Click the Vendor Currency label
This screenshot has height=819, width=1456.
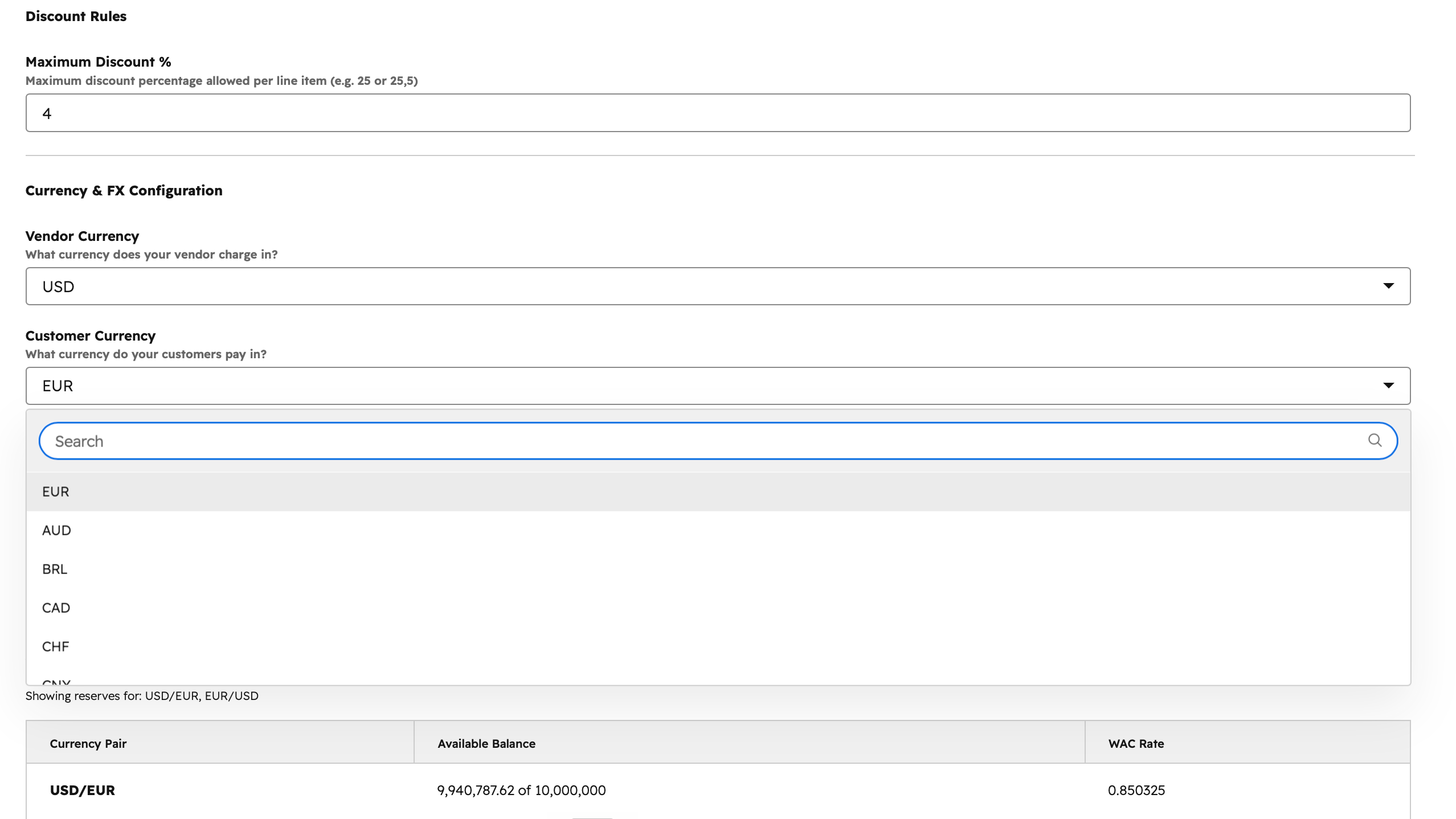[x=82, y=236]
